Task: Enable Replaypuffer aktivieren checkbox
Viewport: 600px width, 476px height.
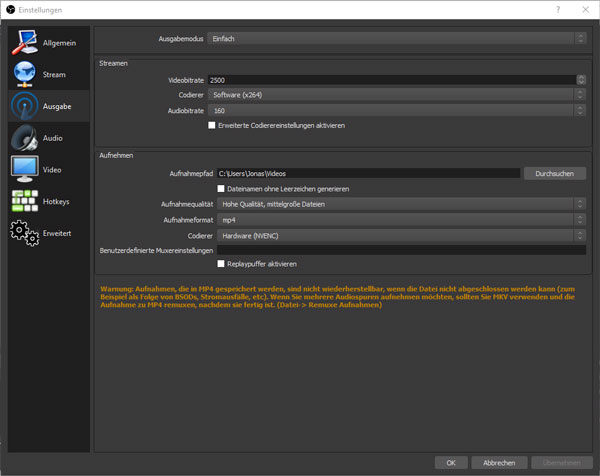Action: coord(221,264)
